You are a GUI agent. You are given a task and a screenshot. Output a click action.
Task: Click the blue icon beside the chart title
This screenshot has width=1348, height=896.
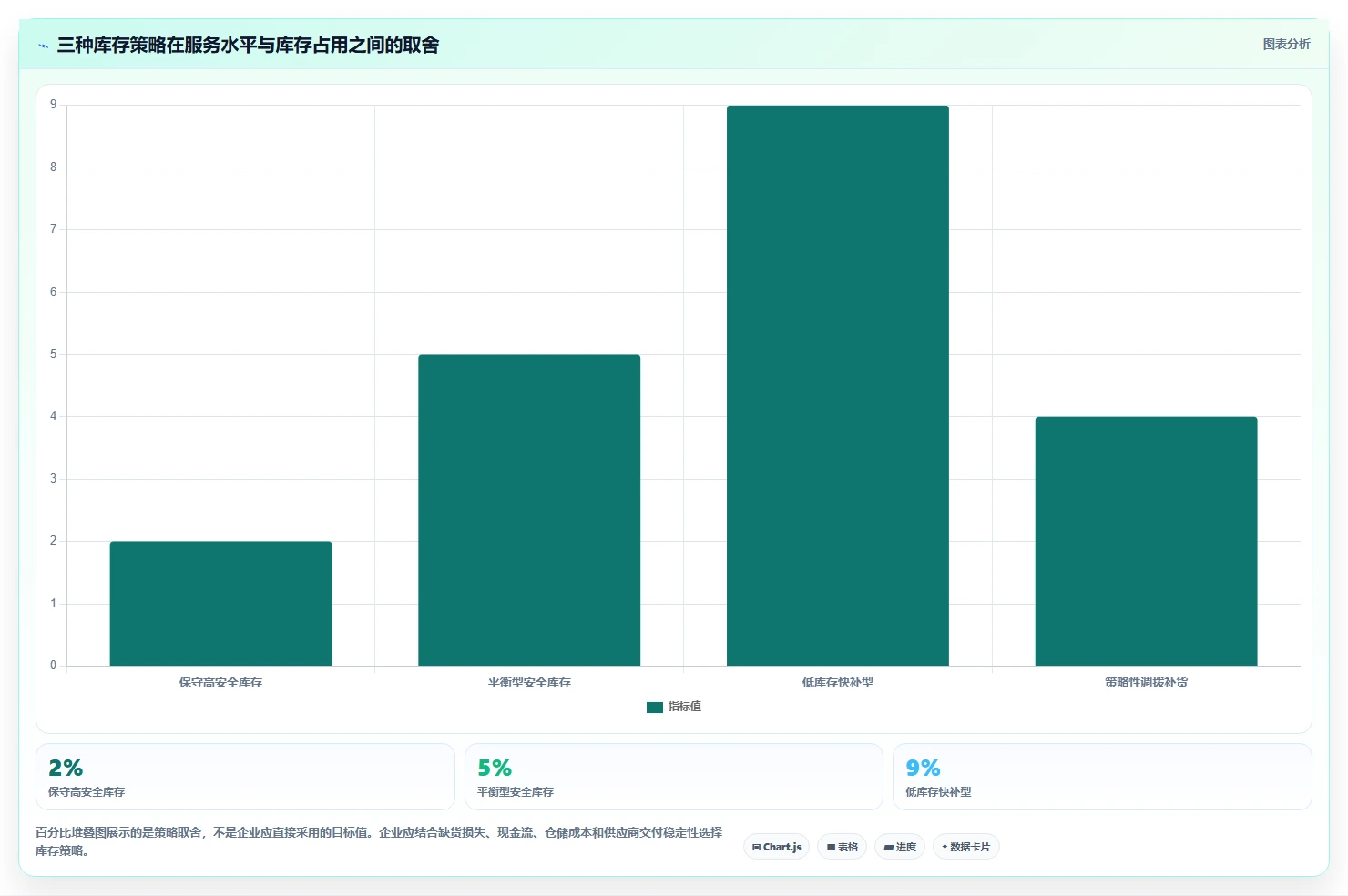43,46
